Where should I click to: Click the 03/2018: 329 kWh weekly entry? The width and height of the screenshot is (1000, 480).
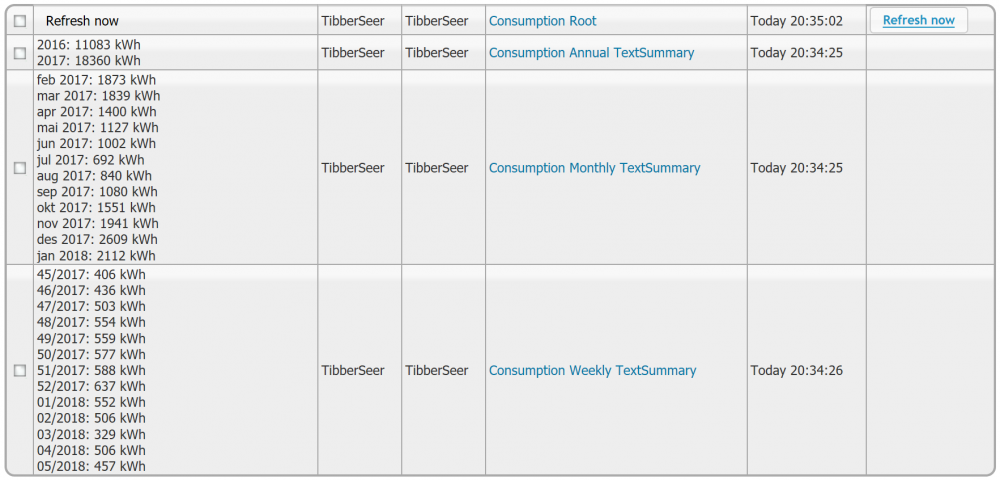pos(91,434)
